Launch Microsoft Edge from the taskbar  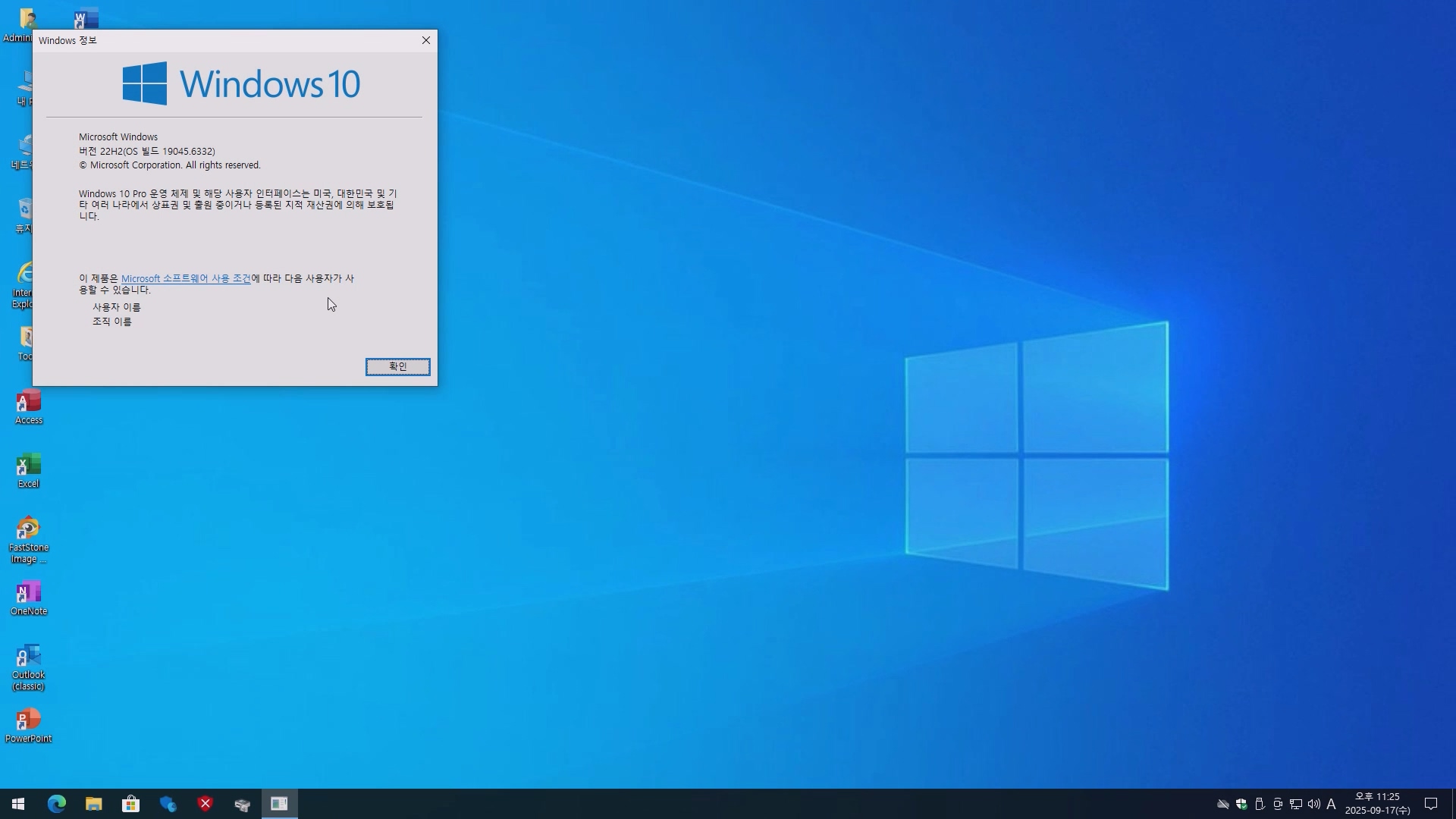(57, 804)
